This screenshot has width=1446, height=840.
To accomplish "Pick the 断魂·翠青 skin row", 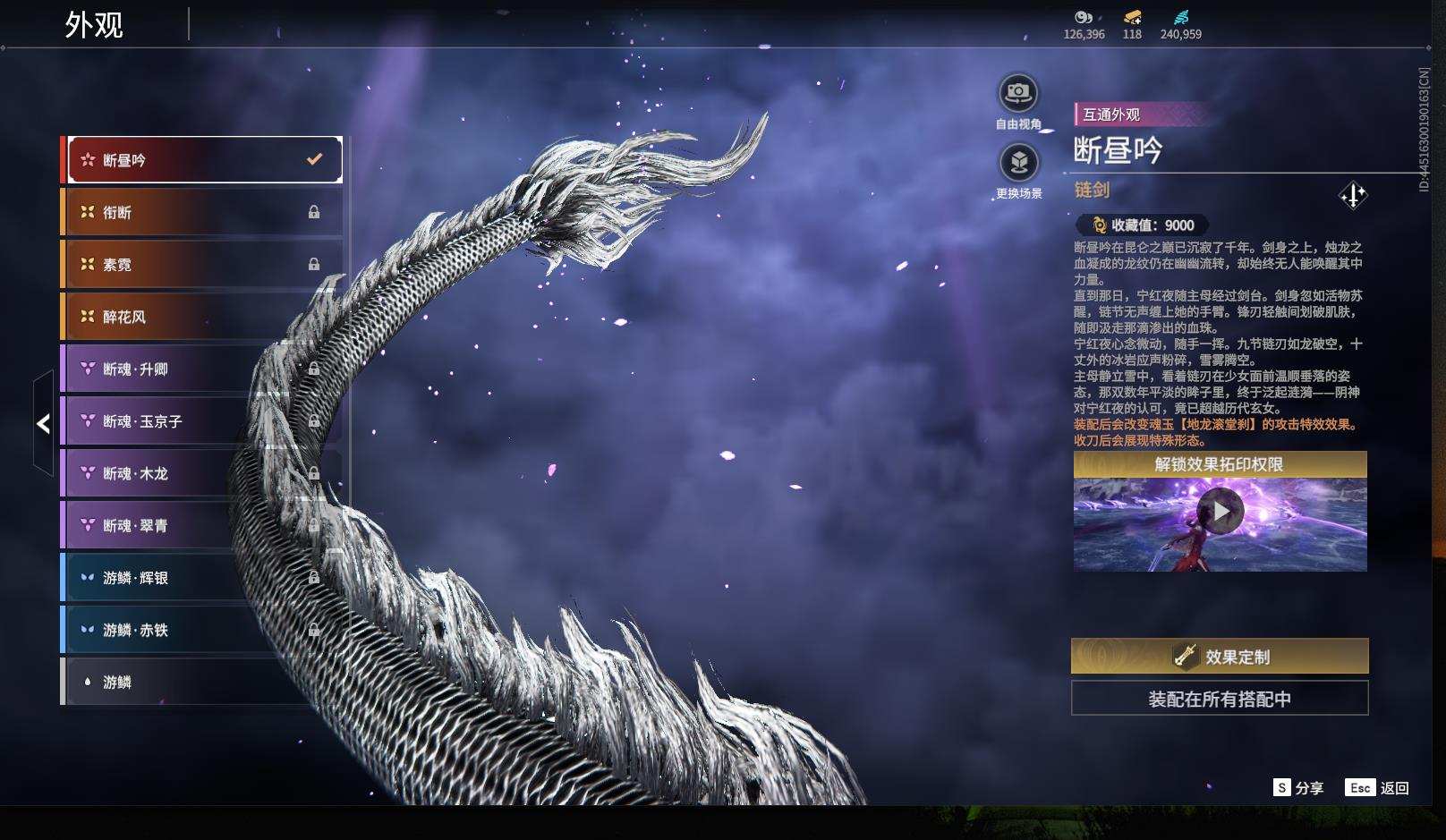I will click(x=202, y=525).
